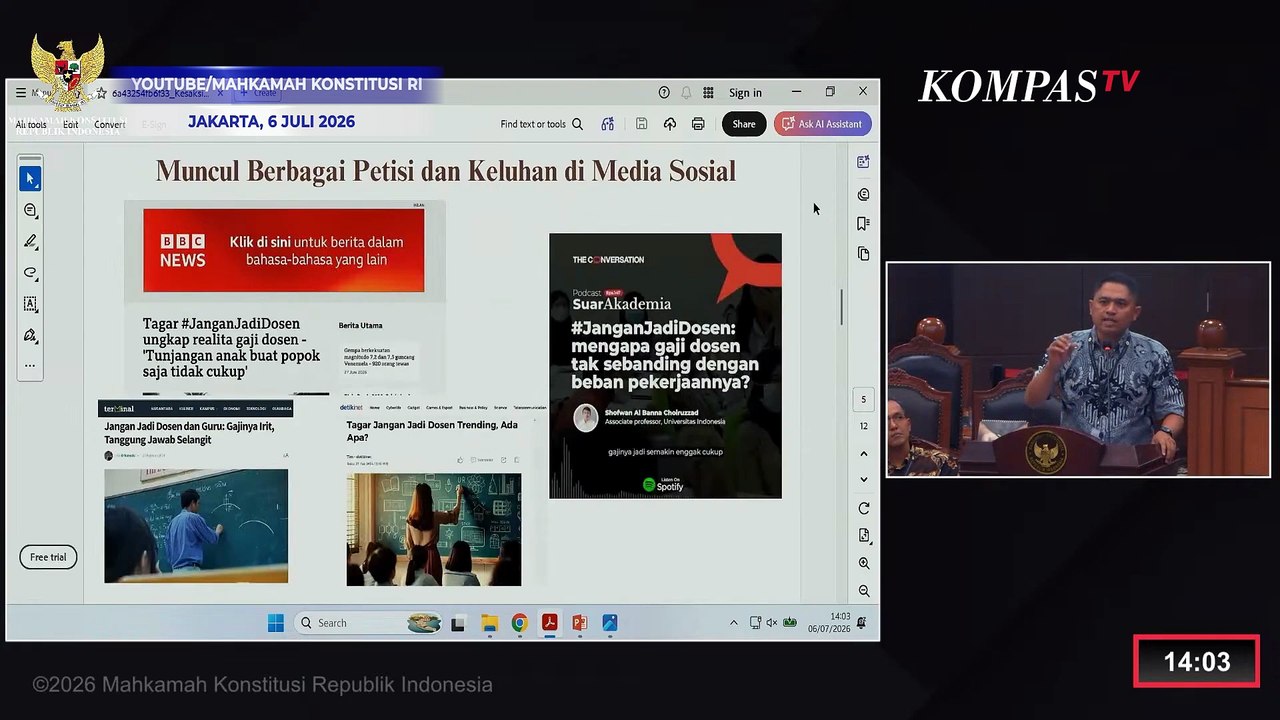The height and width of the screenshot is (720, 1280).
Task: Close the open PDF document tab
Action: point(220,93)
